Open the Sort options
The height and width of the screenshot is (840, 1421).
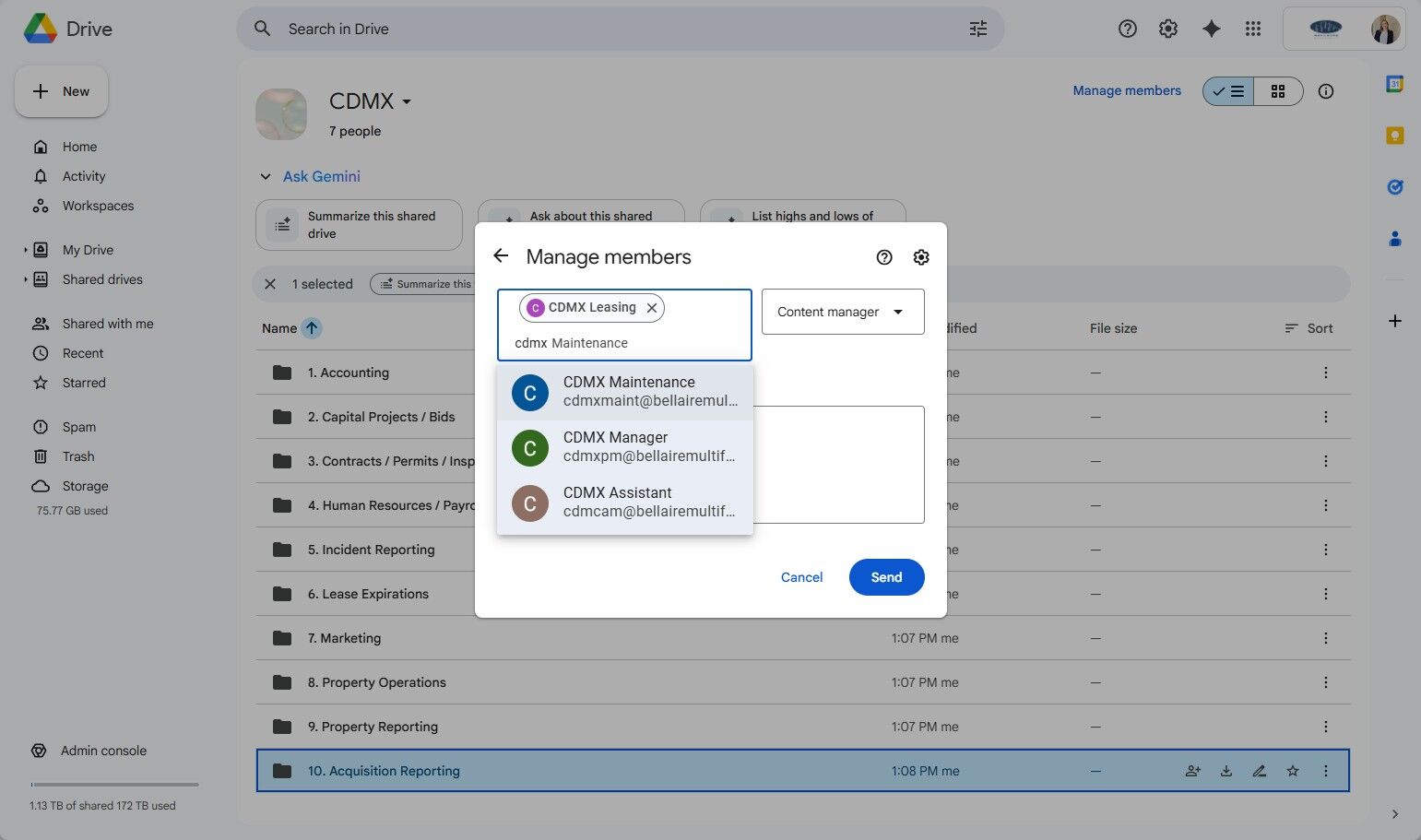coord(1309,328)
